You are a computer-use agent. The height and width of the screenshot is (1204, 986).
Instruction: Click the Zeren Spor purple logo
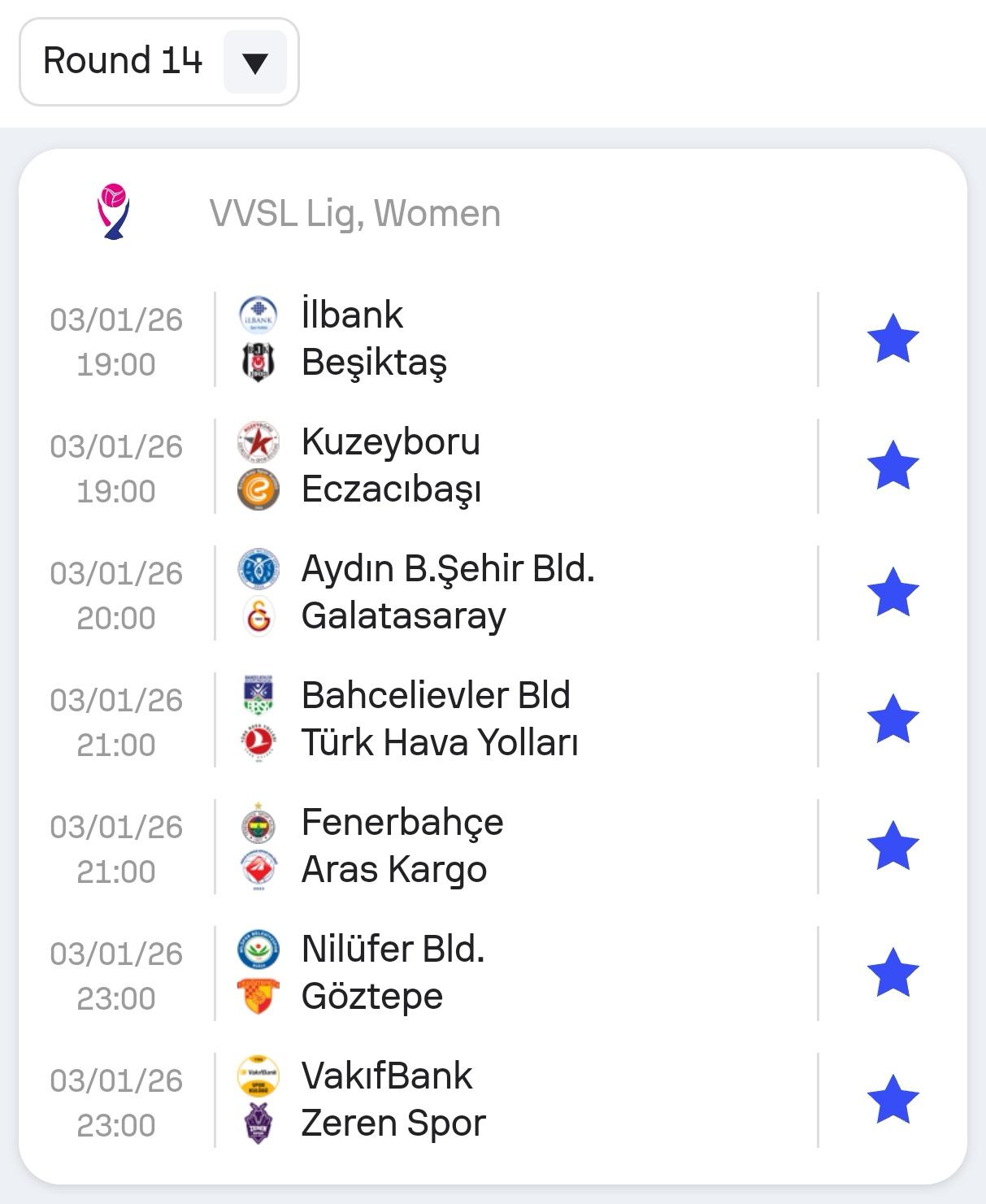pyautogui.click(x=258, y=1124)
